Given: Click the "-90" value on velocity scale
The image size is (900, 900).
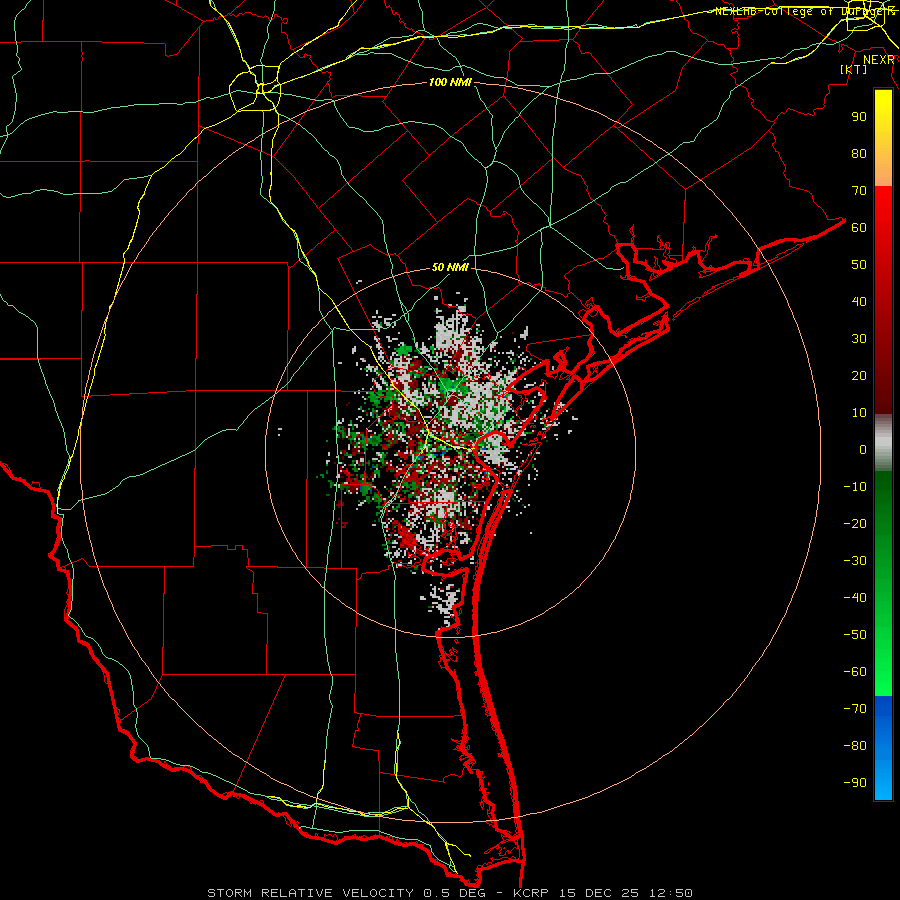Looking at the screenshot, I should pos(855,783).
